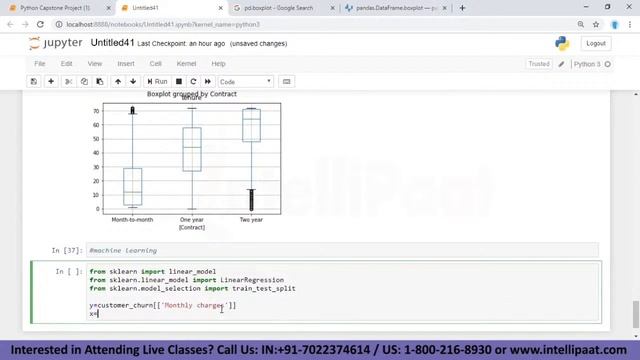Open the Kernel menu

(x=187, y=64)
